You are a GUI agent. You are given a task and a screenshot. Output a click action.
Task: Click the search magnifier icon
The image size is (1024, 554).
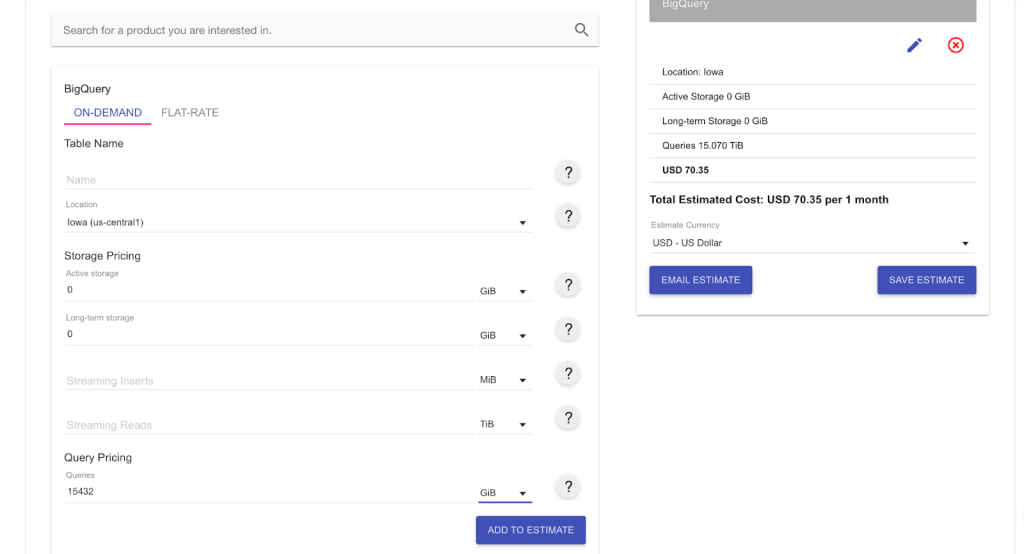coord(581,30)
